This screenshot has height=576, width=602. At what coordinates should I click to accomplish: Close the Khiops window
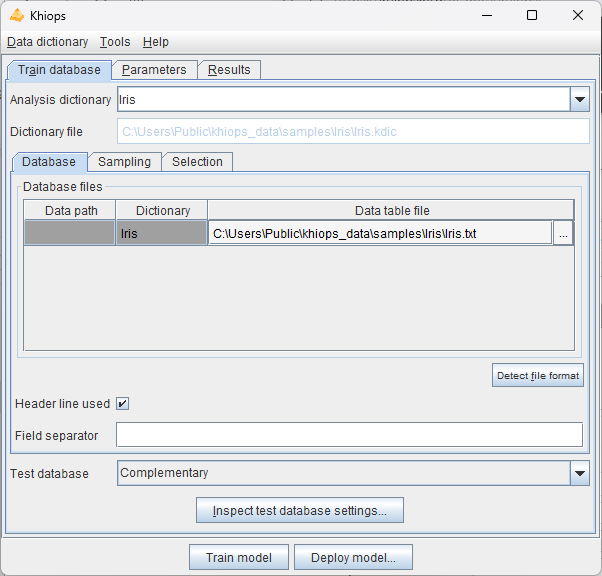tap(578, 16)
